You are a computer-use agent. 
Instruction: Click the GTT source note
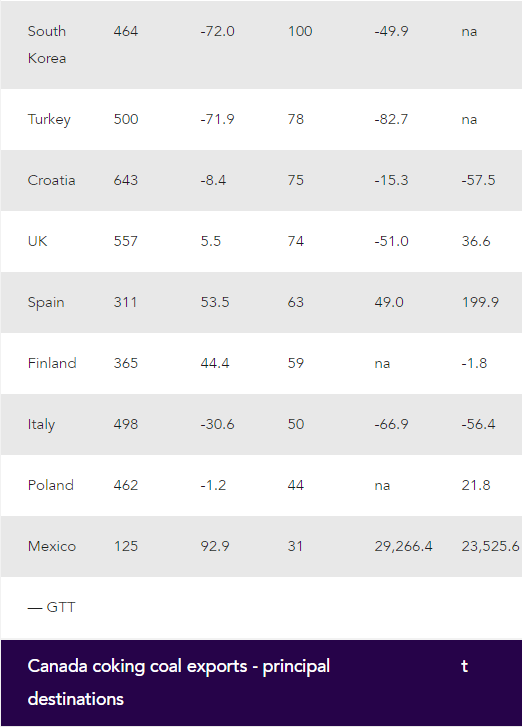[x=51, y=607]
